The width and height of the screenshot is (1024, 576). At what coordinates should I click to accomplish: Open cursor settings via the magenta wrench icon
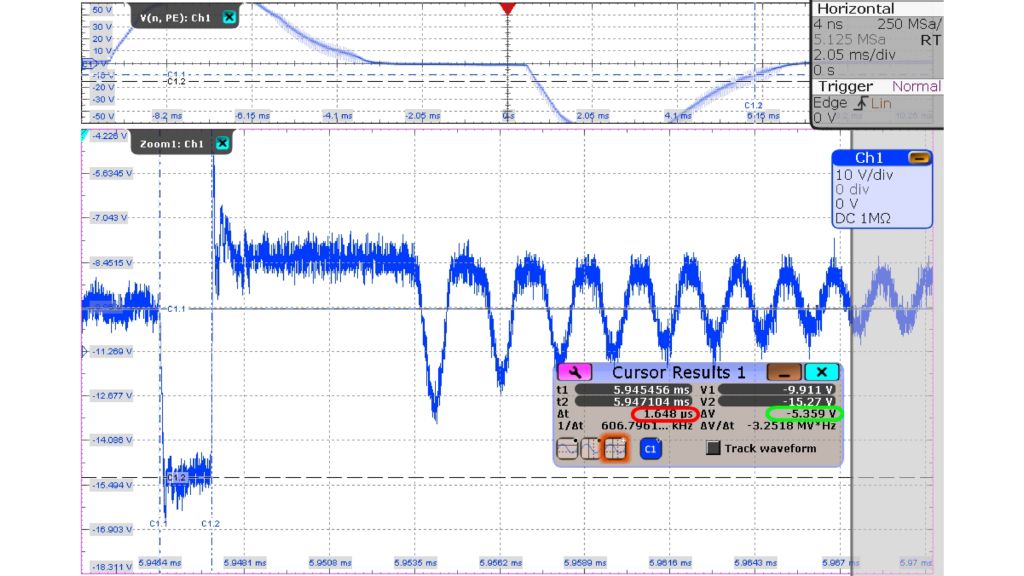point(576,372)
